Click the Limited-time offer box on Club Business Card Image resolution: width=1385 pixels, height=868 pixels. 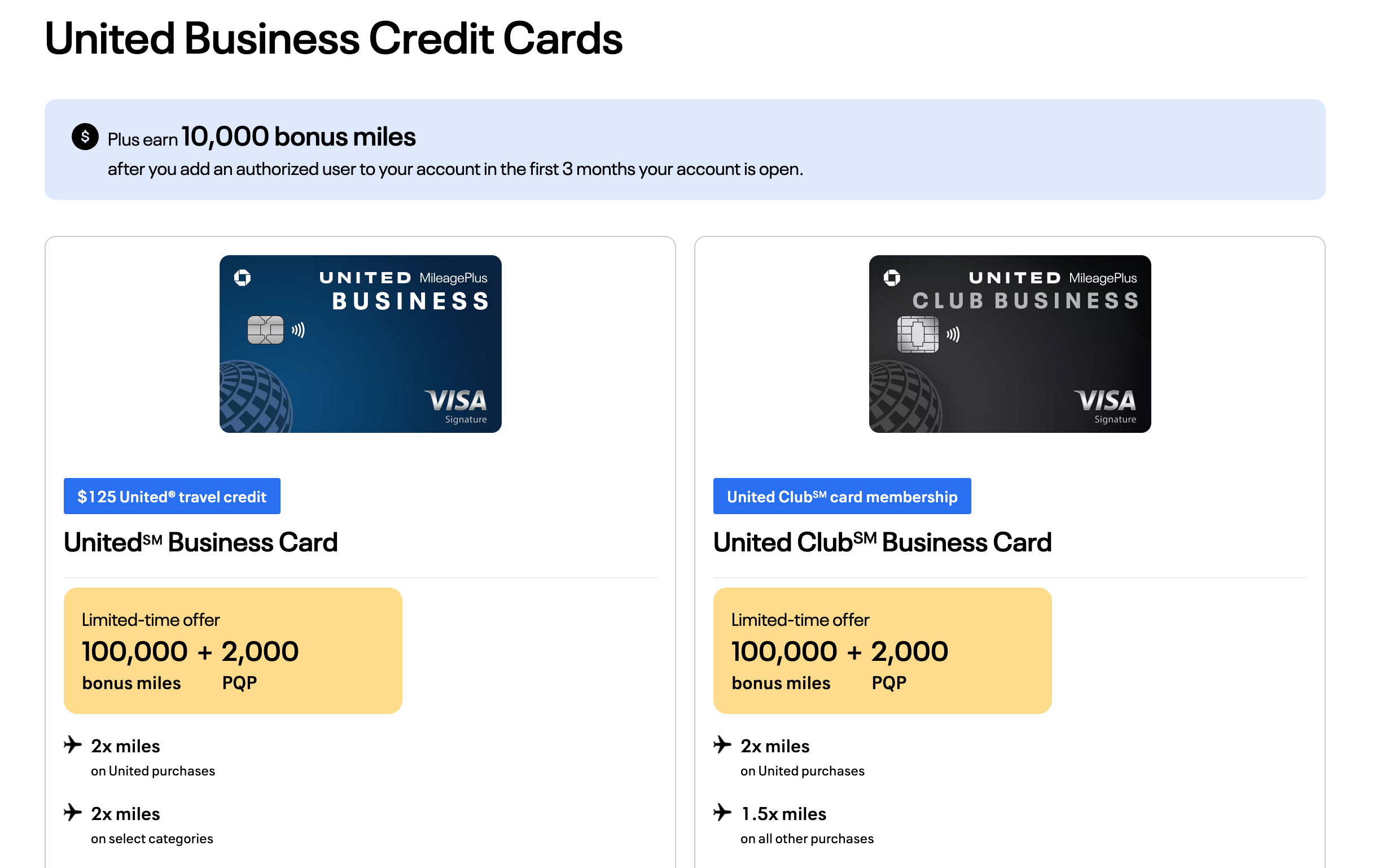click(882, 650)
